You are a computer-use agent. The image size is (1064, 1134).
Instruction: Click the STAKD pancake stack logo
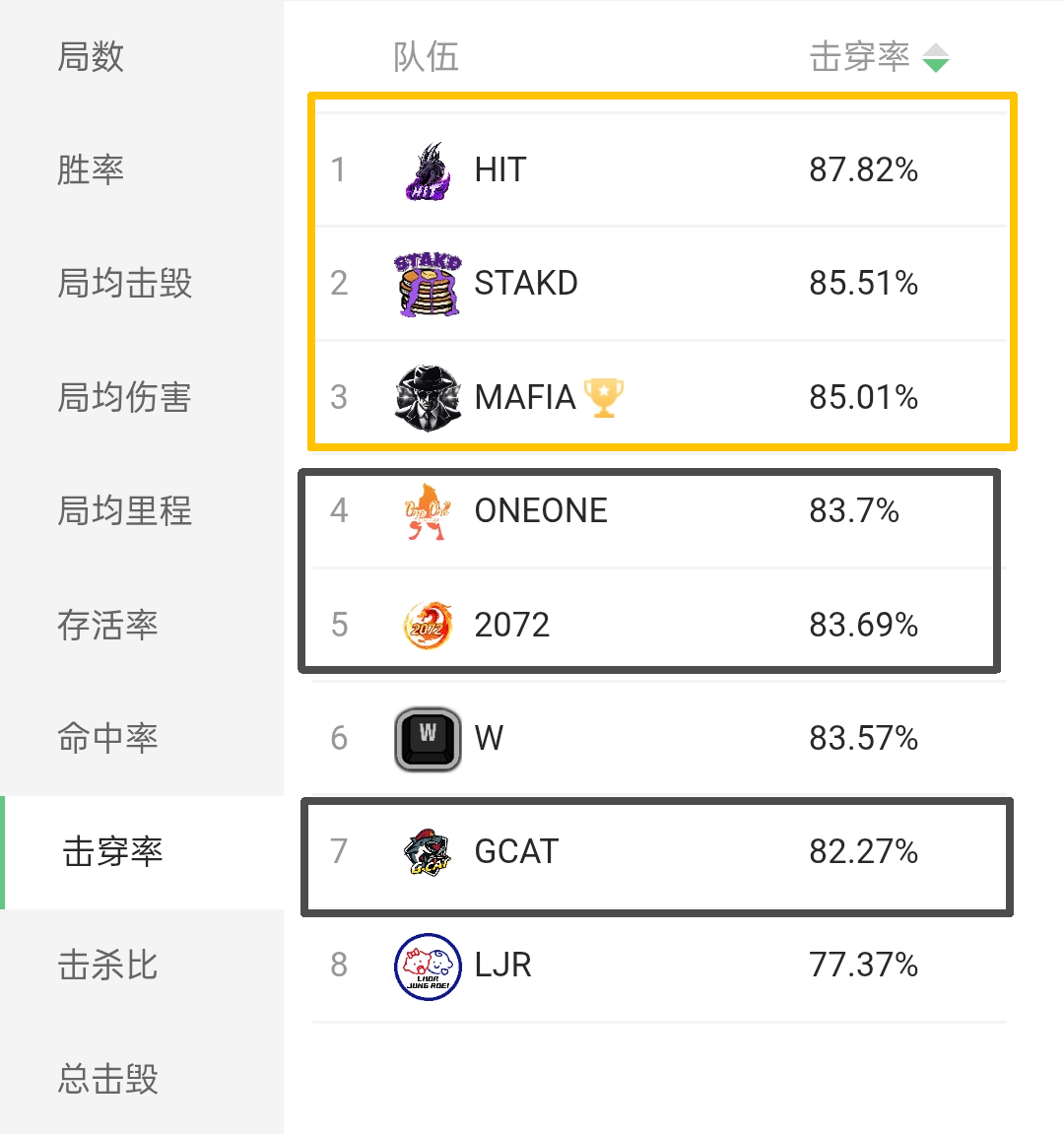tap(428, 284)
